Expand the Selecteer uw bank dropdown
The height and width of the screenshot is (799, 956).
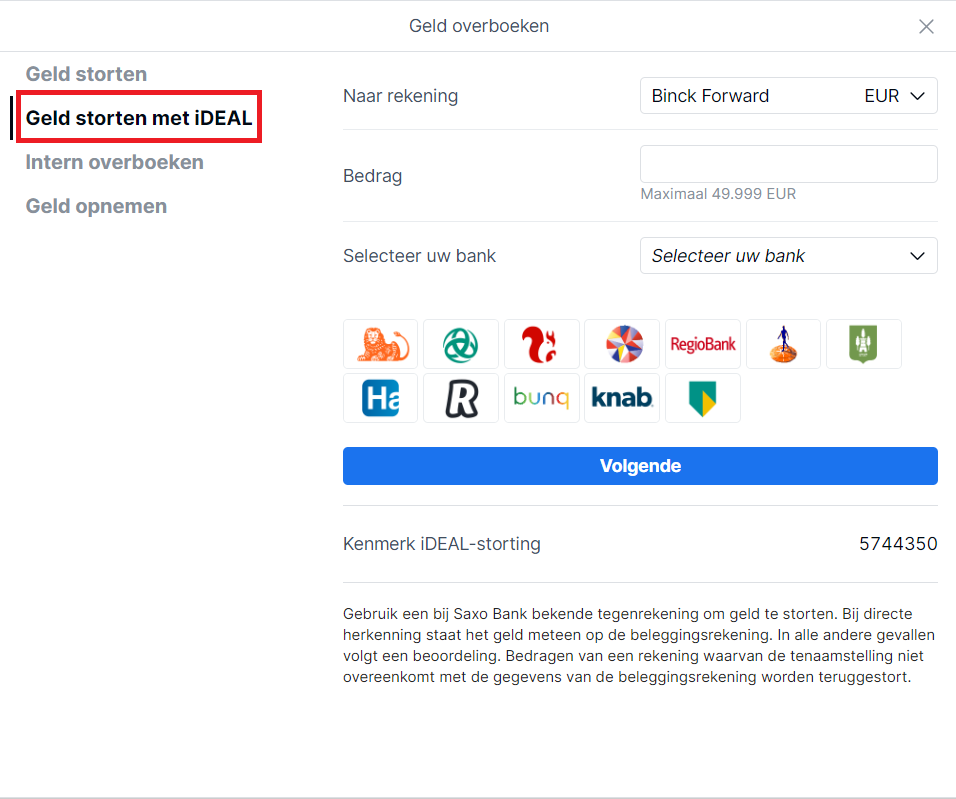[788, 256]
